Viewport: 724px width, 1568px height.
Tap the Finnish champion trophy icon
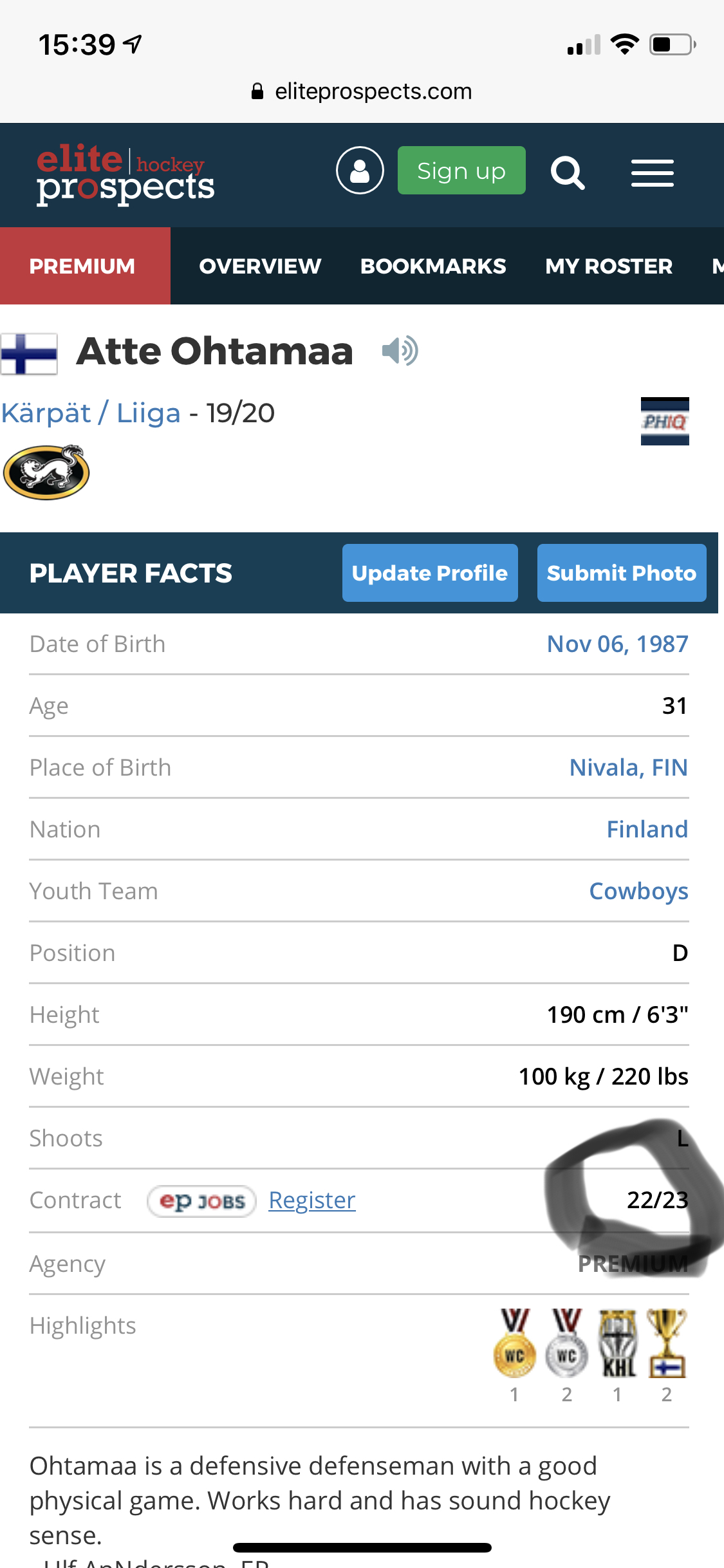click(x=667, y=1345)
